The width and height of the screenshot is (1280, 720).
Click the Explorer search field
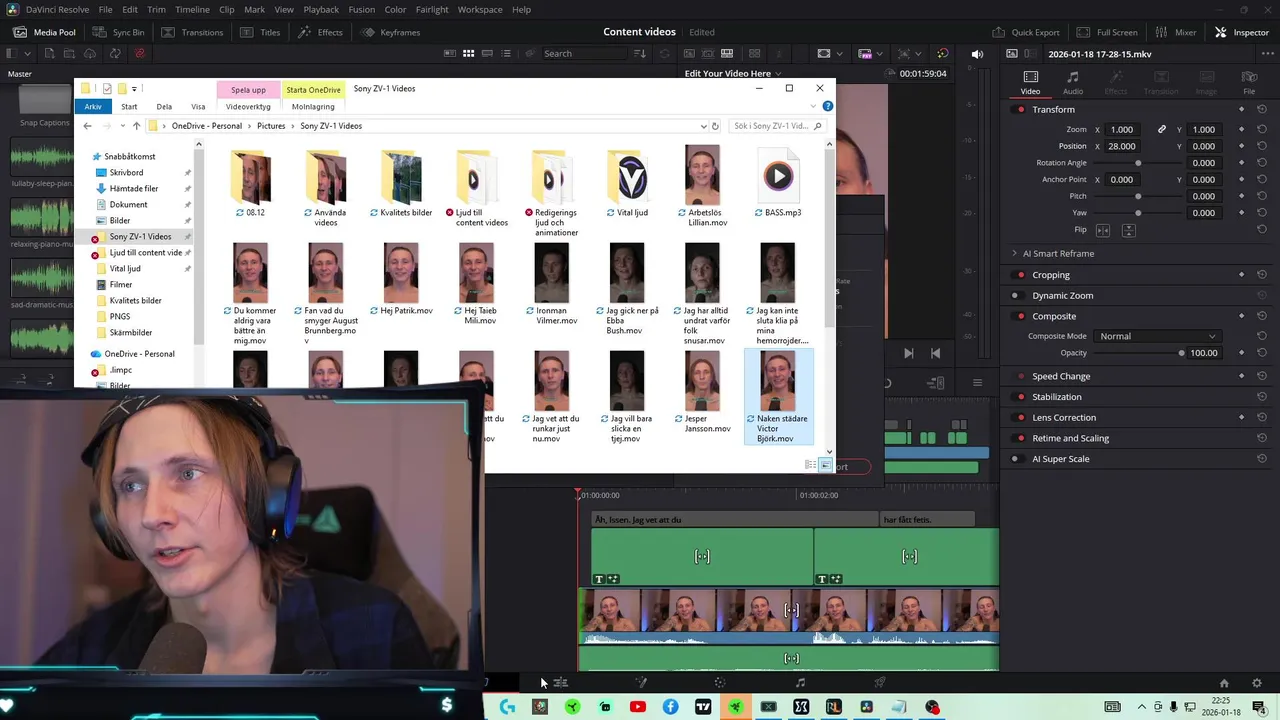(777, 126)
